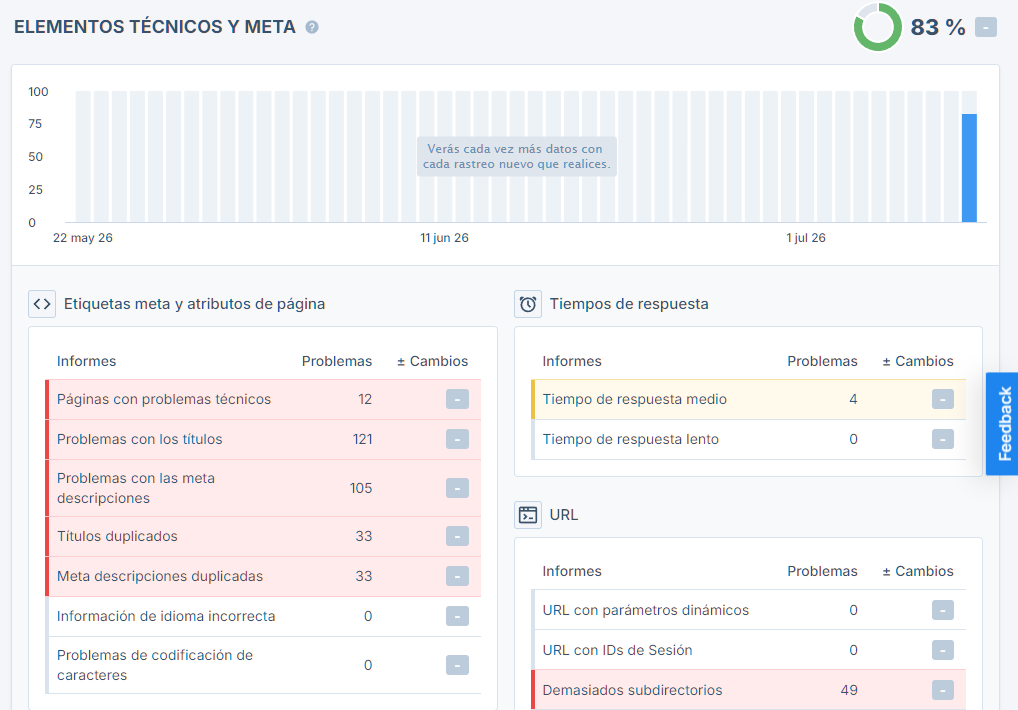Screen dimensions: 1018x710
Task: Open Problemas con las meta descripciones report
Action: coord(263,488)
